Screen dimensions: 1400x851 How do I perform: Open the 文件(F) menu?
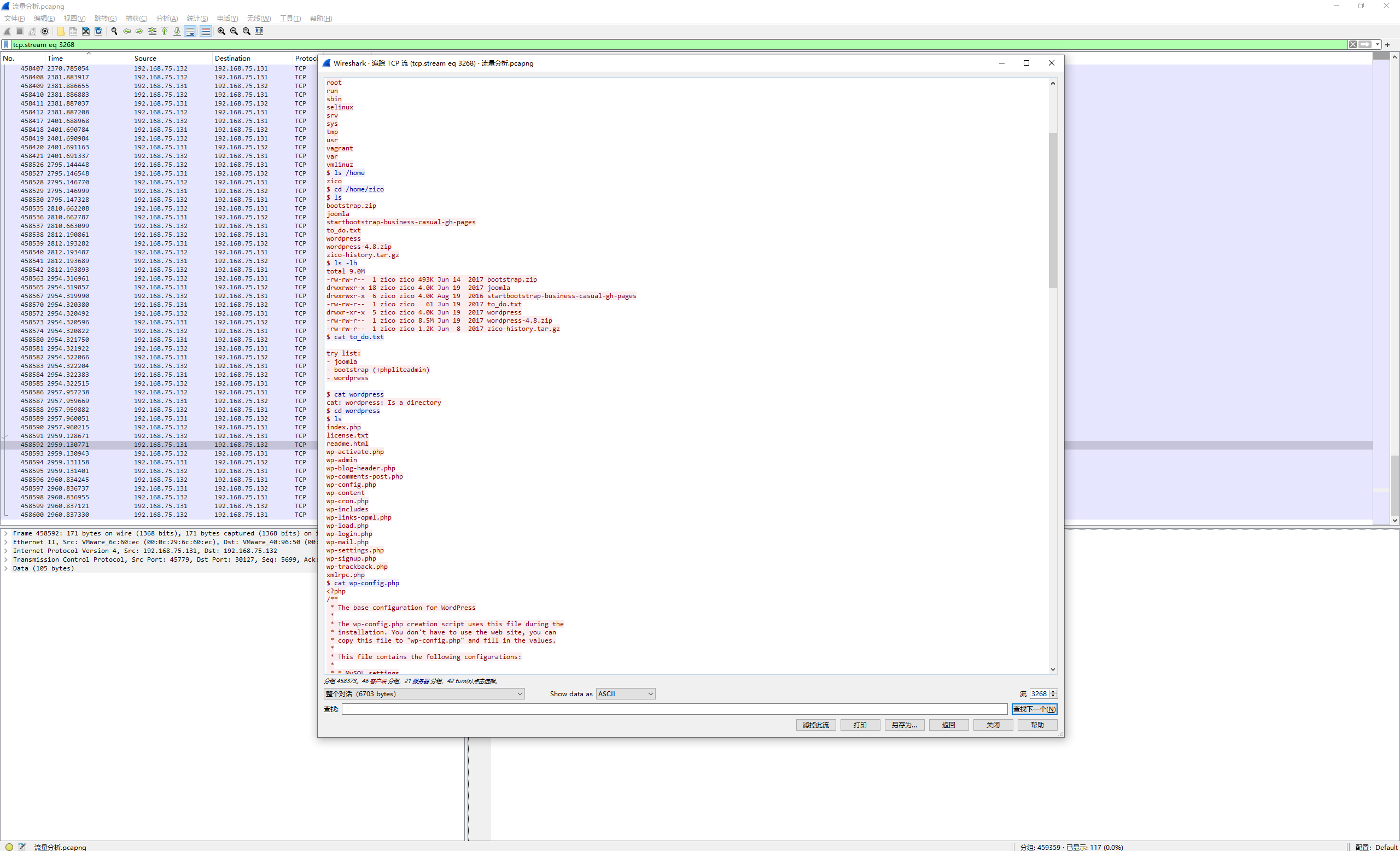[15, 18]
